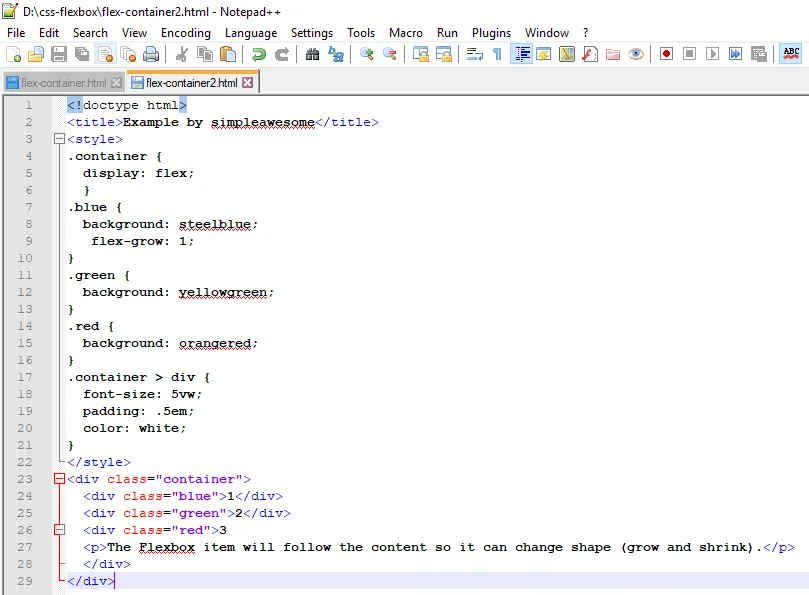Open the Function List icon
The width and height of the screenshot is (809, 595).
click(x=590, y=54)
